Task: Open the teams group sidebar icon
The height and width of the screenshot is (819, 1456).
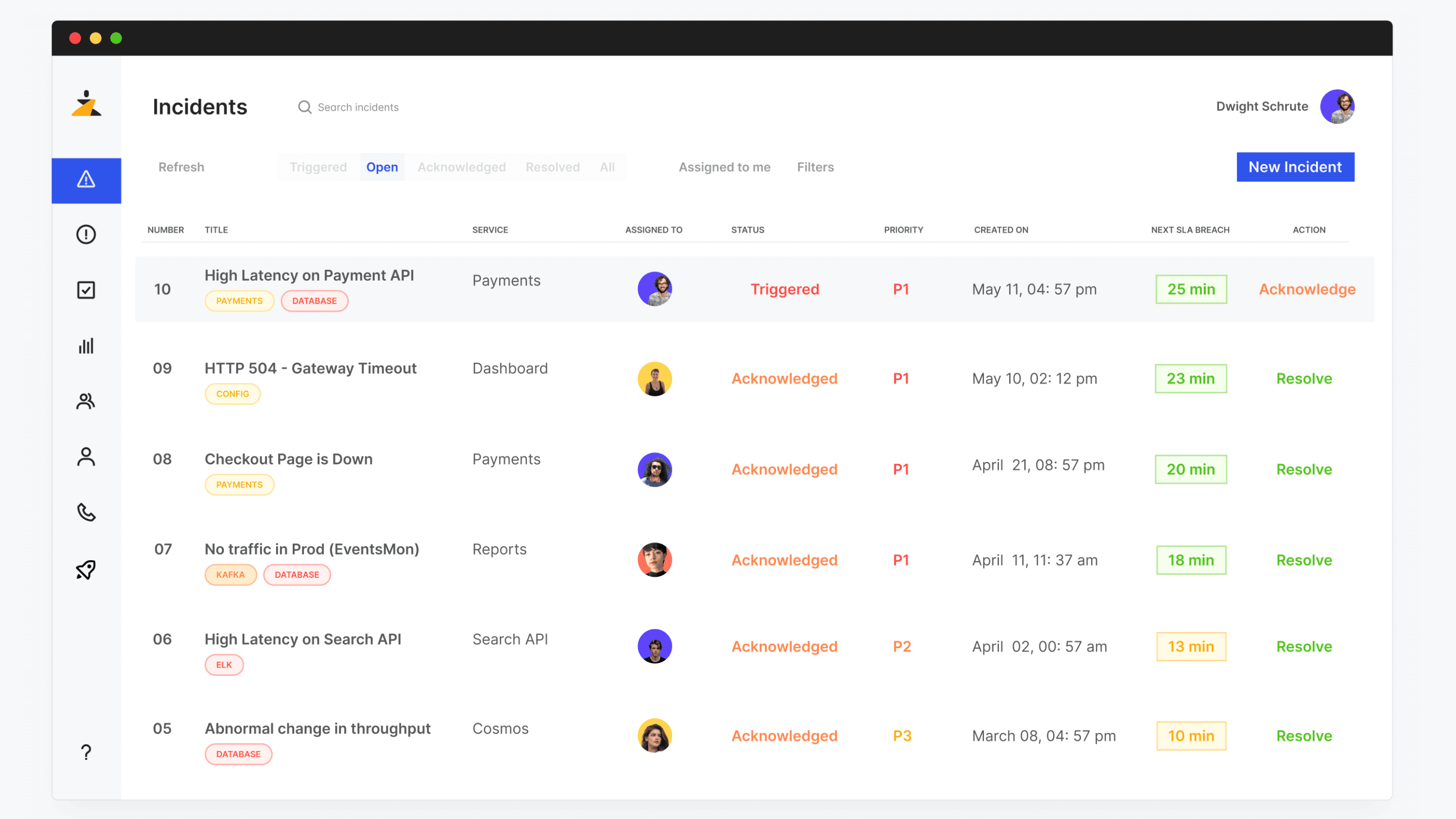Action: pos(86,401)
